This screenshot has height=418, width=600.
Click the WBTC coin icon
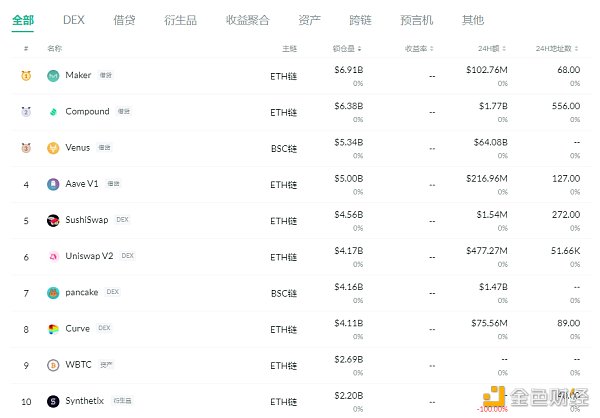(x=53, y=365)
